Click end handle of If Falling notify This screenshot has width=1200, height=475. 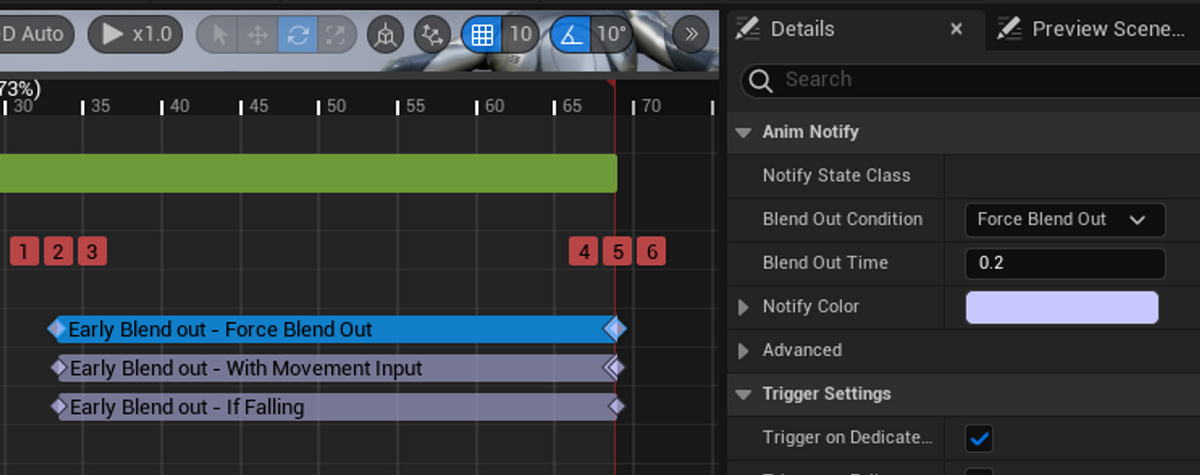(615, 407)
